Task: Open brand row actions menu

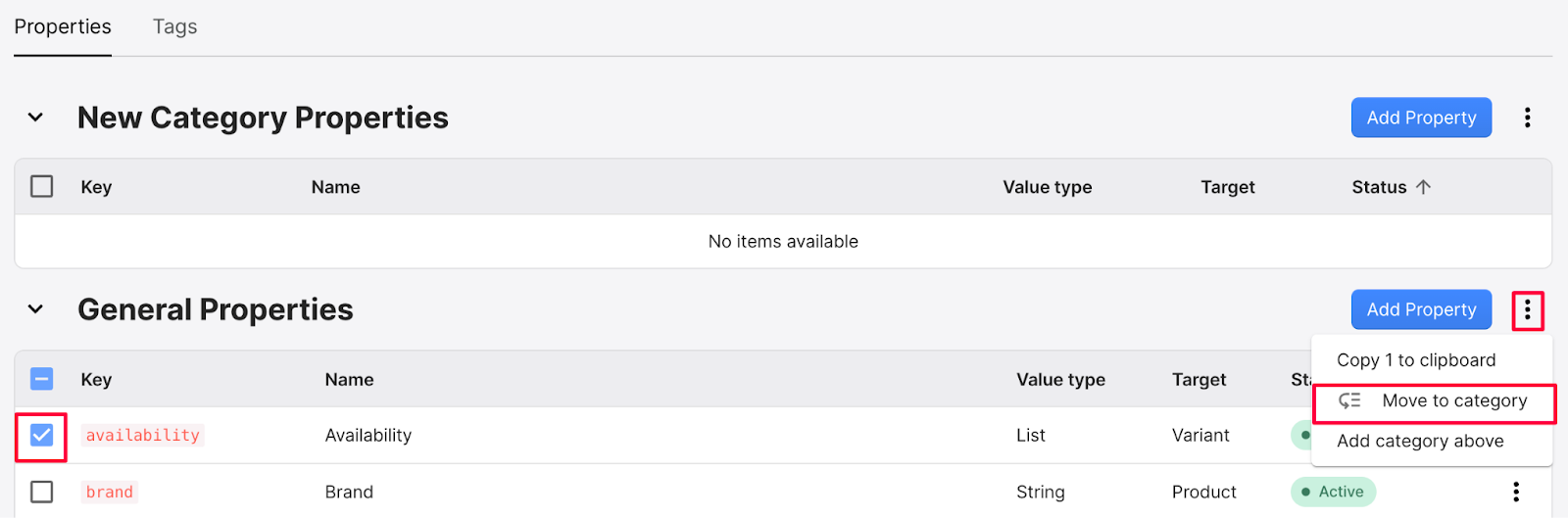Action: point(1515,492)
